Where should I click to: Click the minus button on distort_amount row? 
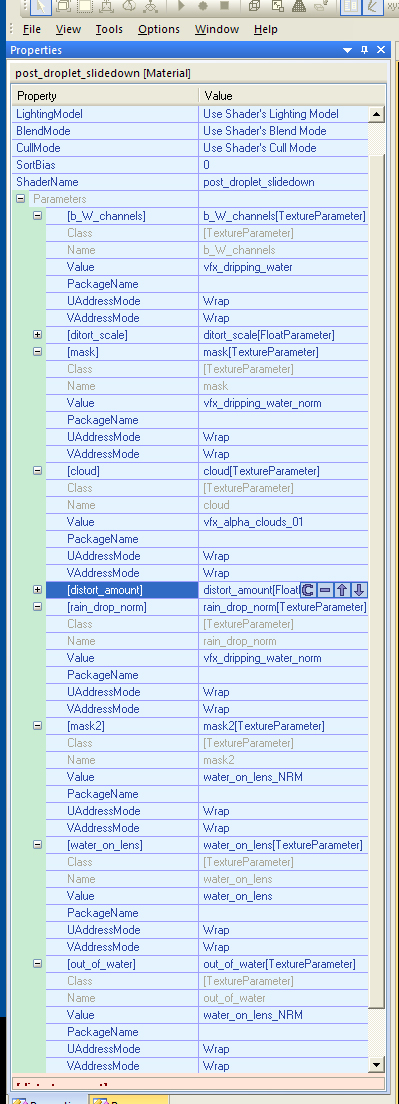point(324,590)
